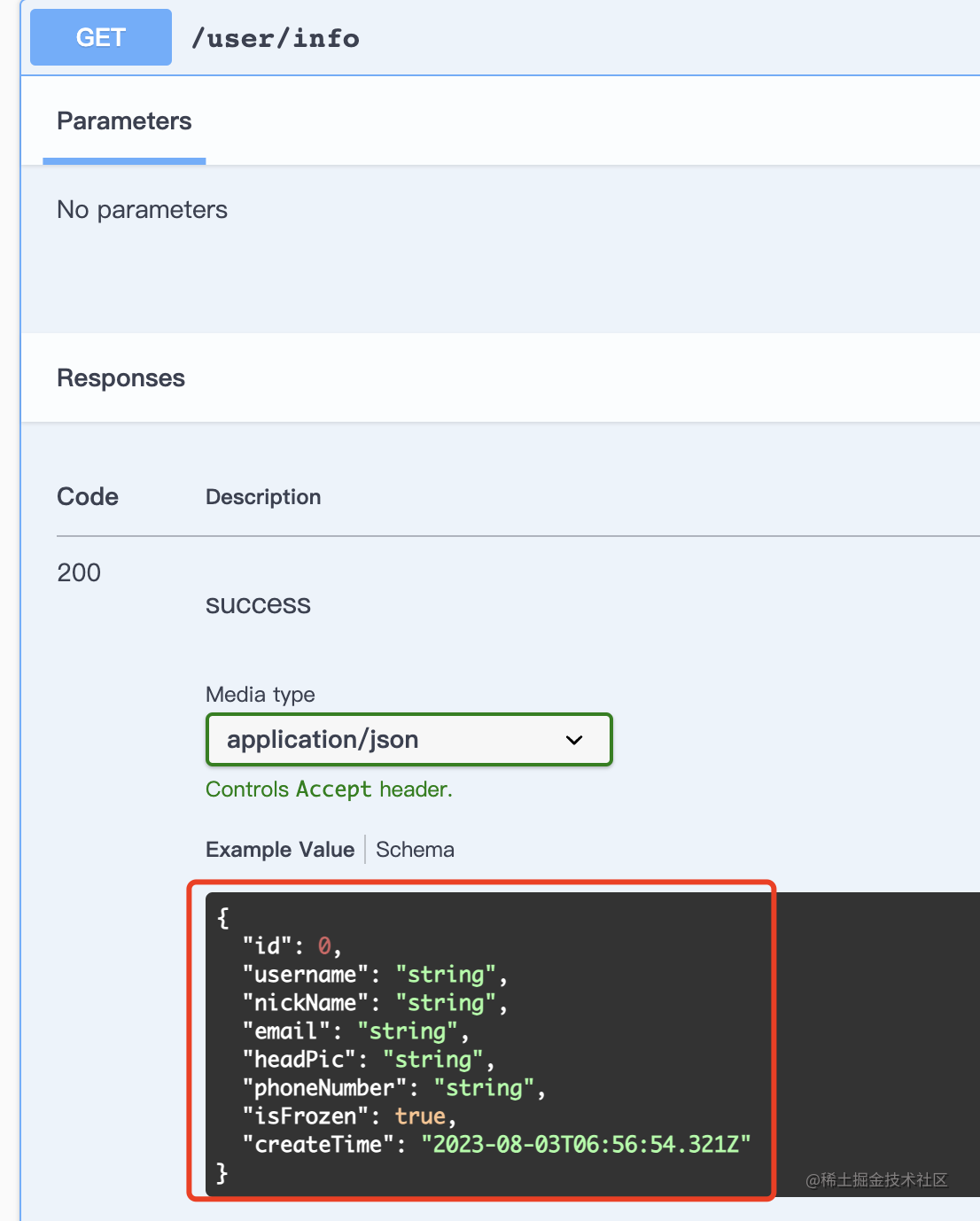Click the "email" key in example JSON
Screen dimensions: 980x1221
tap(286, 1031)
